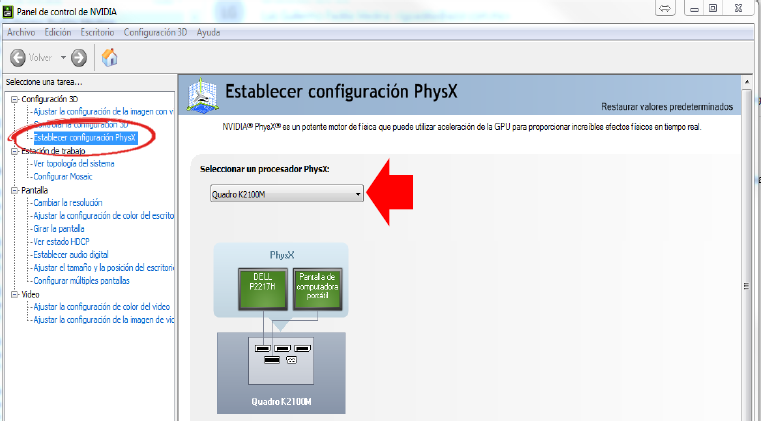Open Ajustar la configuración de color del video

(x=101, y=307)
